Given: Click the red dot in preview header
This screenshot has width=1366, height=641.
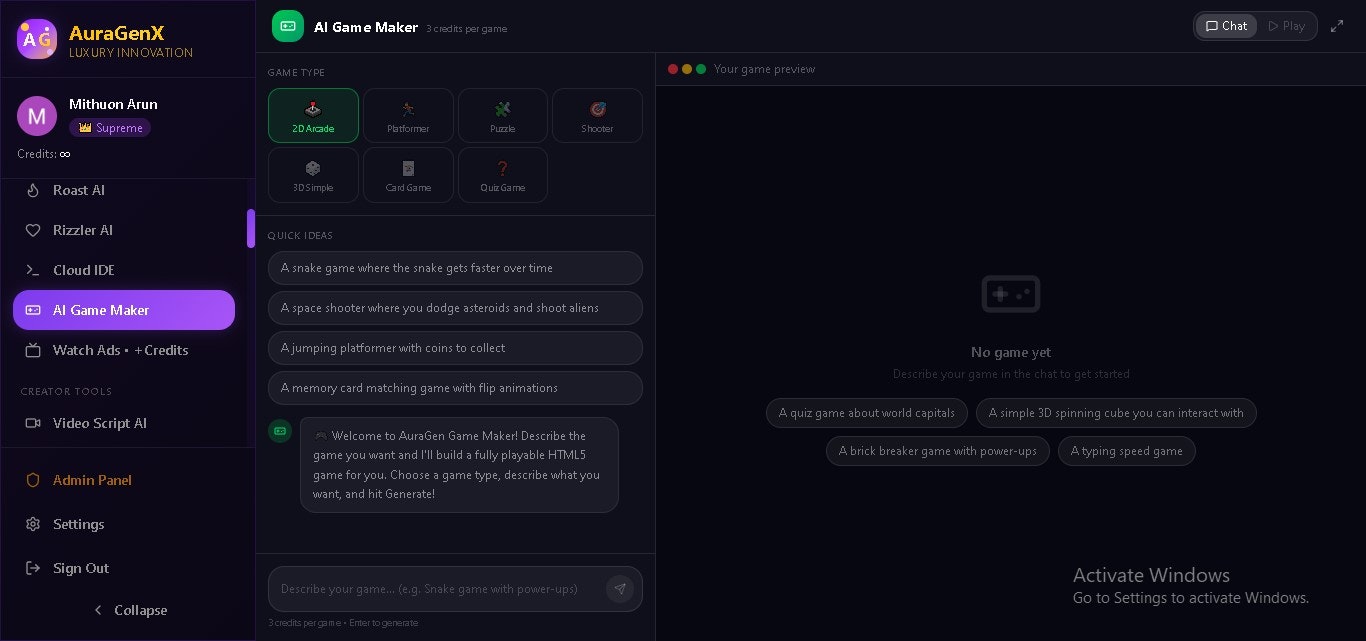Looking at the screenshot, I should tap(673, 69).
